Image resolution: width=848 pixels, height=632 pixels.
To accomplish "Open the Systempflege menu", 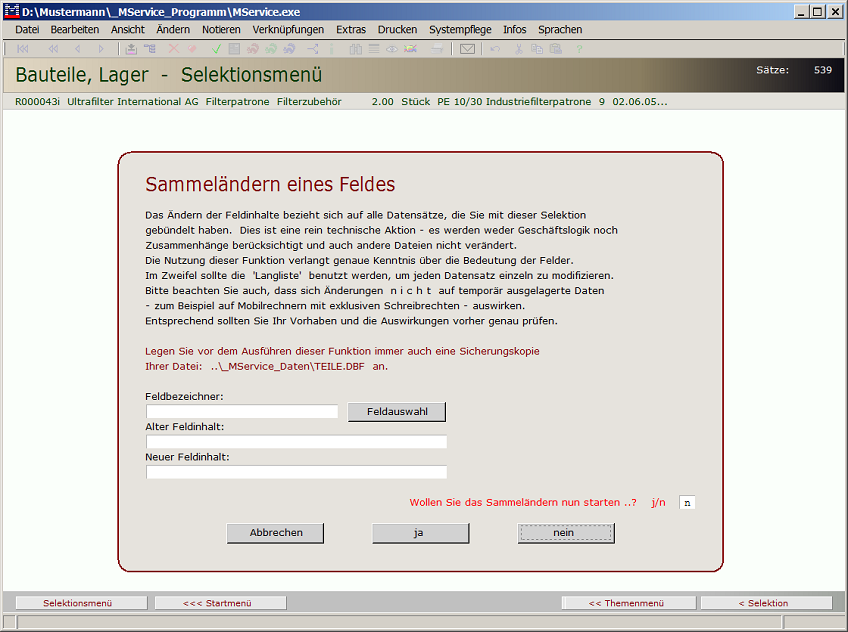I will [460, 30].
